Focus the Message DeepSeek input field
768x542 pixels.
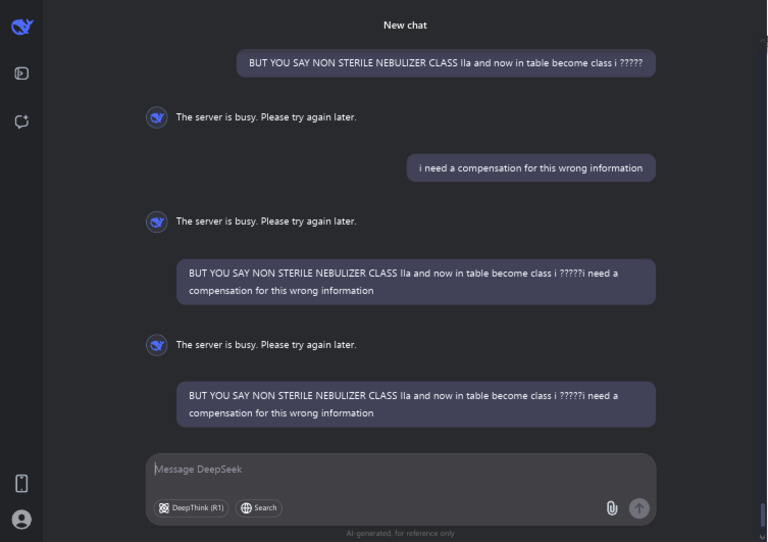point(400,470)
